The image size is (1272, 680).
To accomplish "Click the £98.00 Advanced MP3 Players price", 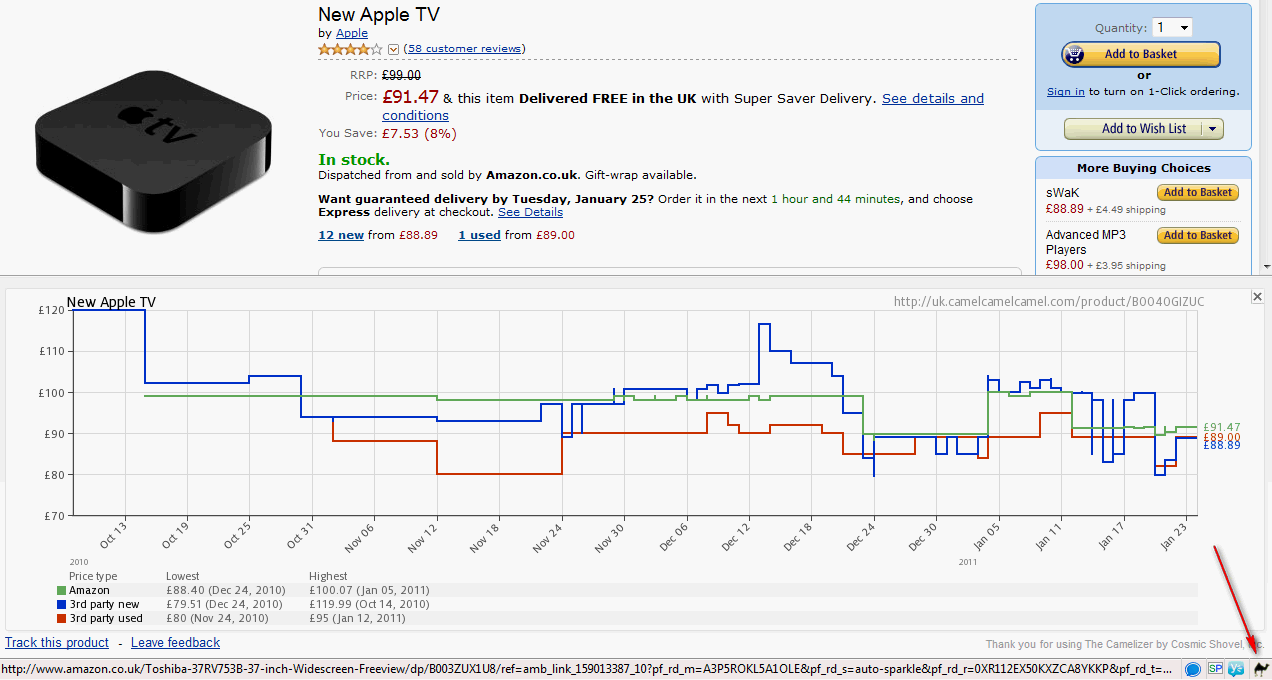I will pyautogui.click(x=1065, y=265).
